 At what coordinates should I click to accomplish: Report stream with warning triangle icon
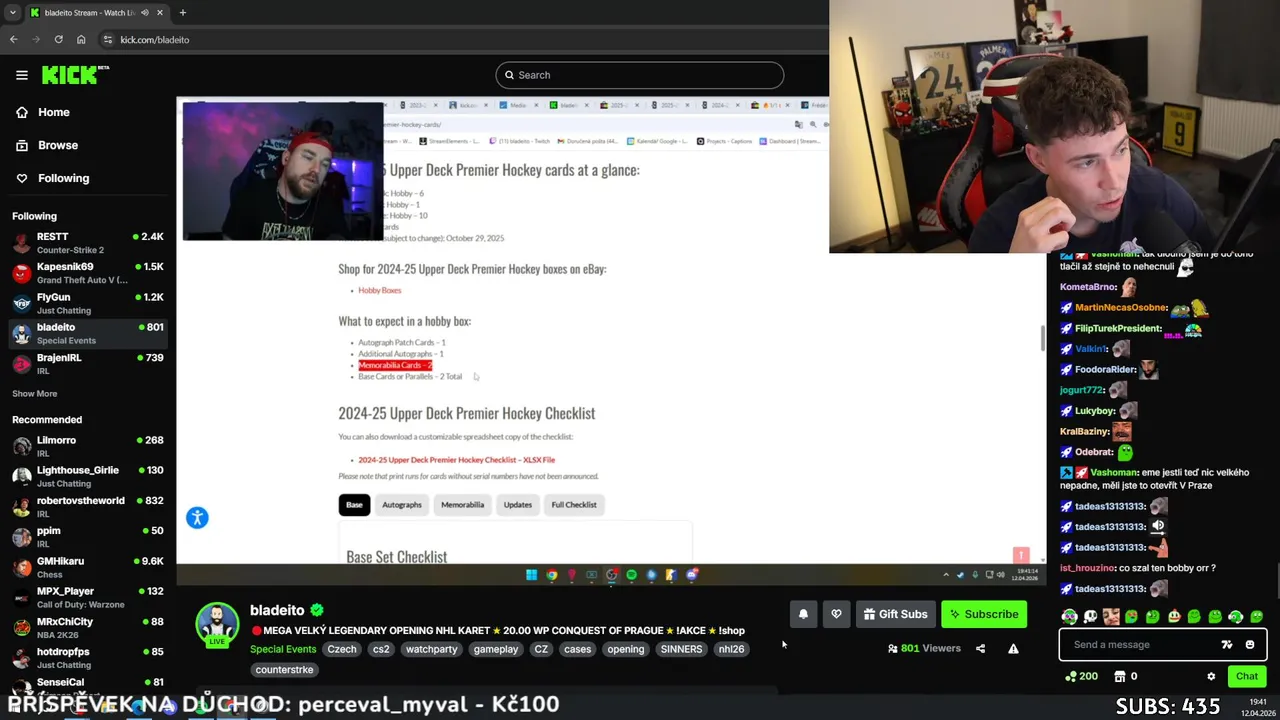click(1013, 648)
